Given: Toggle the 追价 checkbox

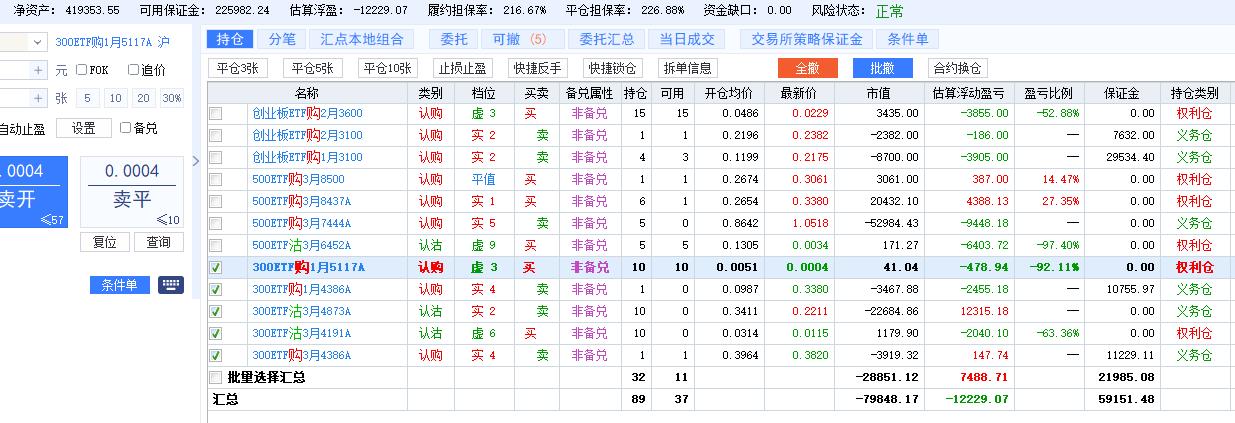Looking at the screenshot, I should (x=133, y=70).
